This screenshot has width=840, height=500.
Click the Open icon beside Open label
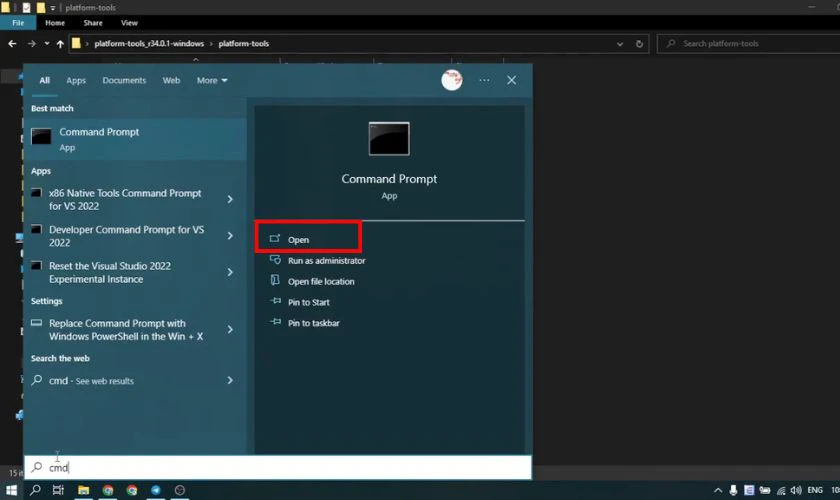click(275, 238)
